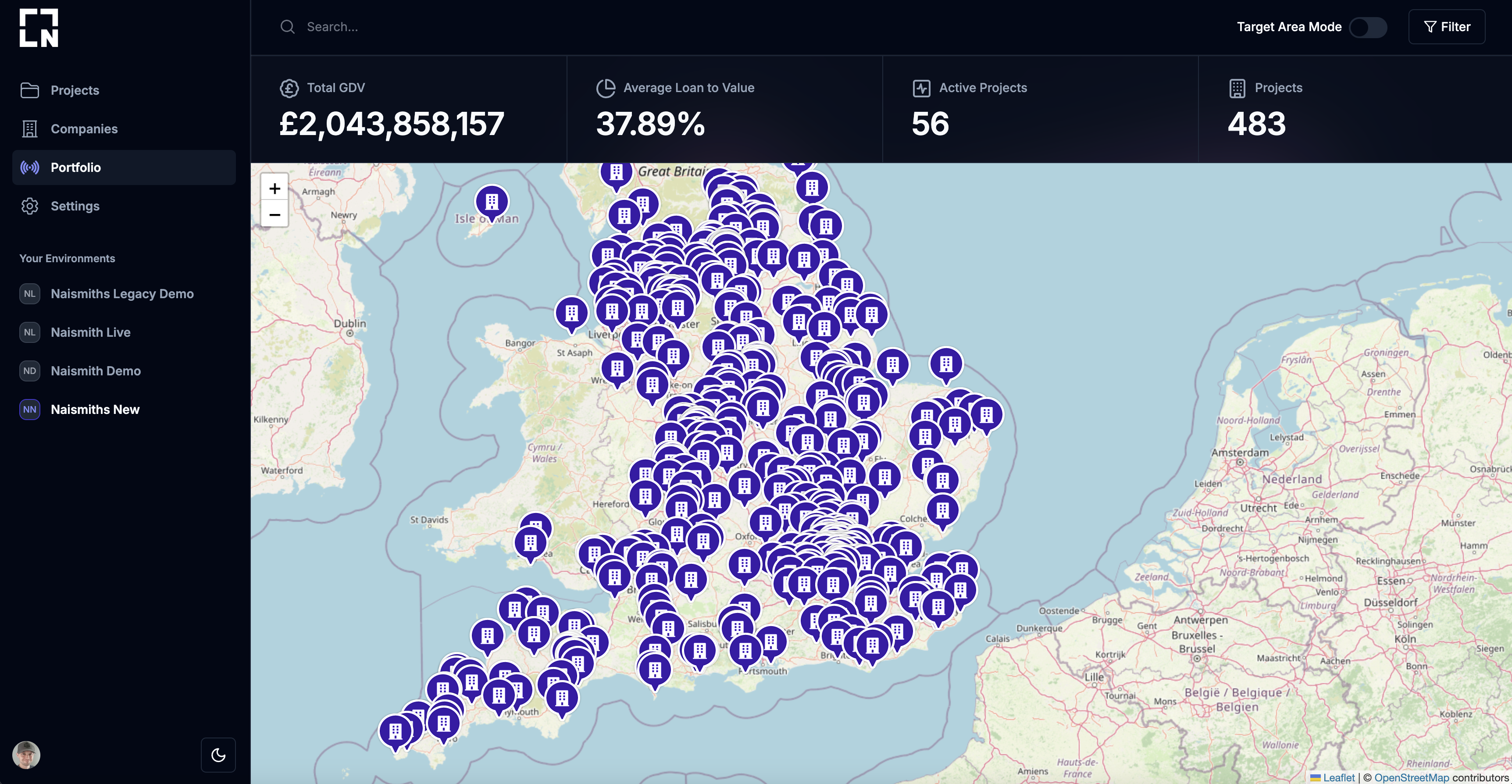Open the Leaflet attribution link
The width and height of the screenshot is (1512, 784).
1338,777
